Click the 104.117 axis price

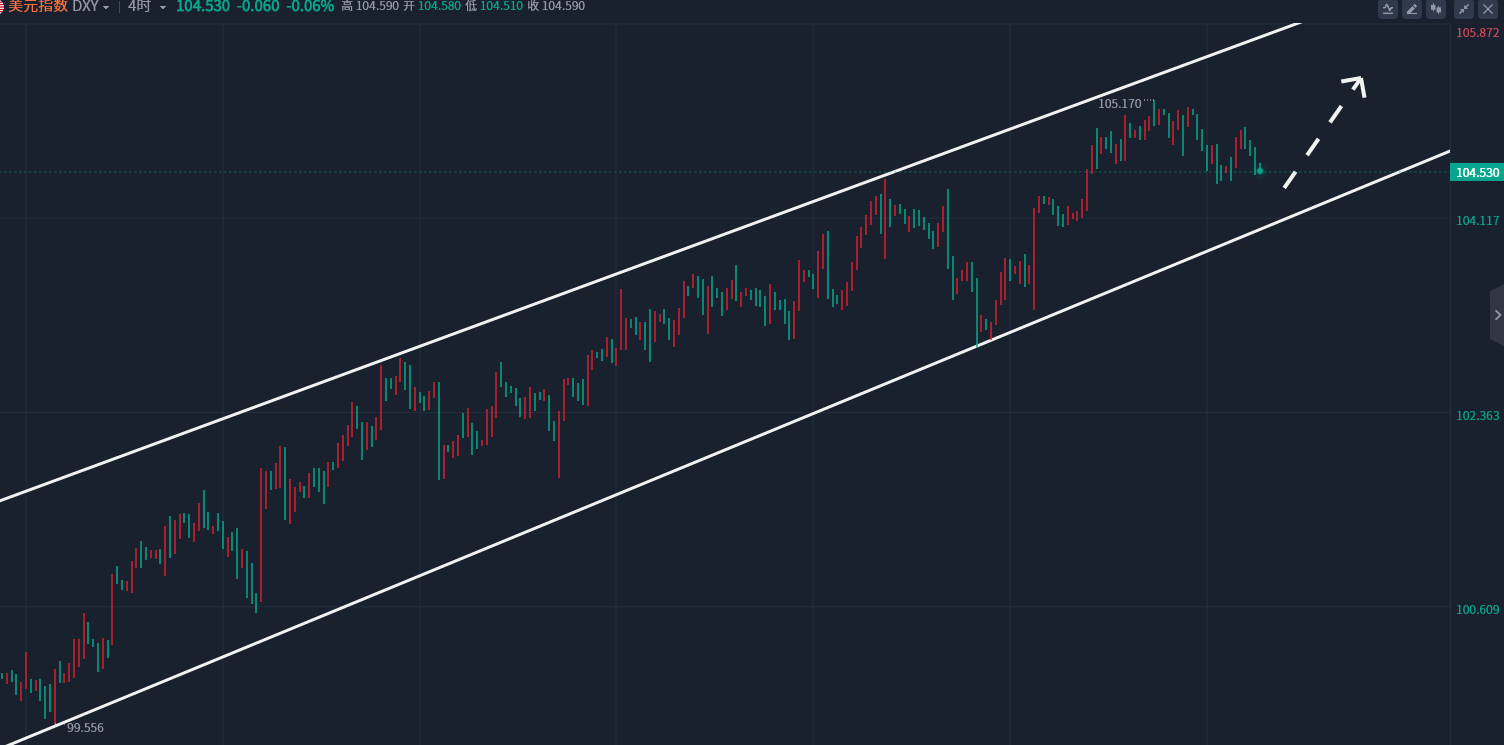tap(1477, 221)
